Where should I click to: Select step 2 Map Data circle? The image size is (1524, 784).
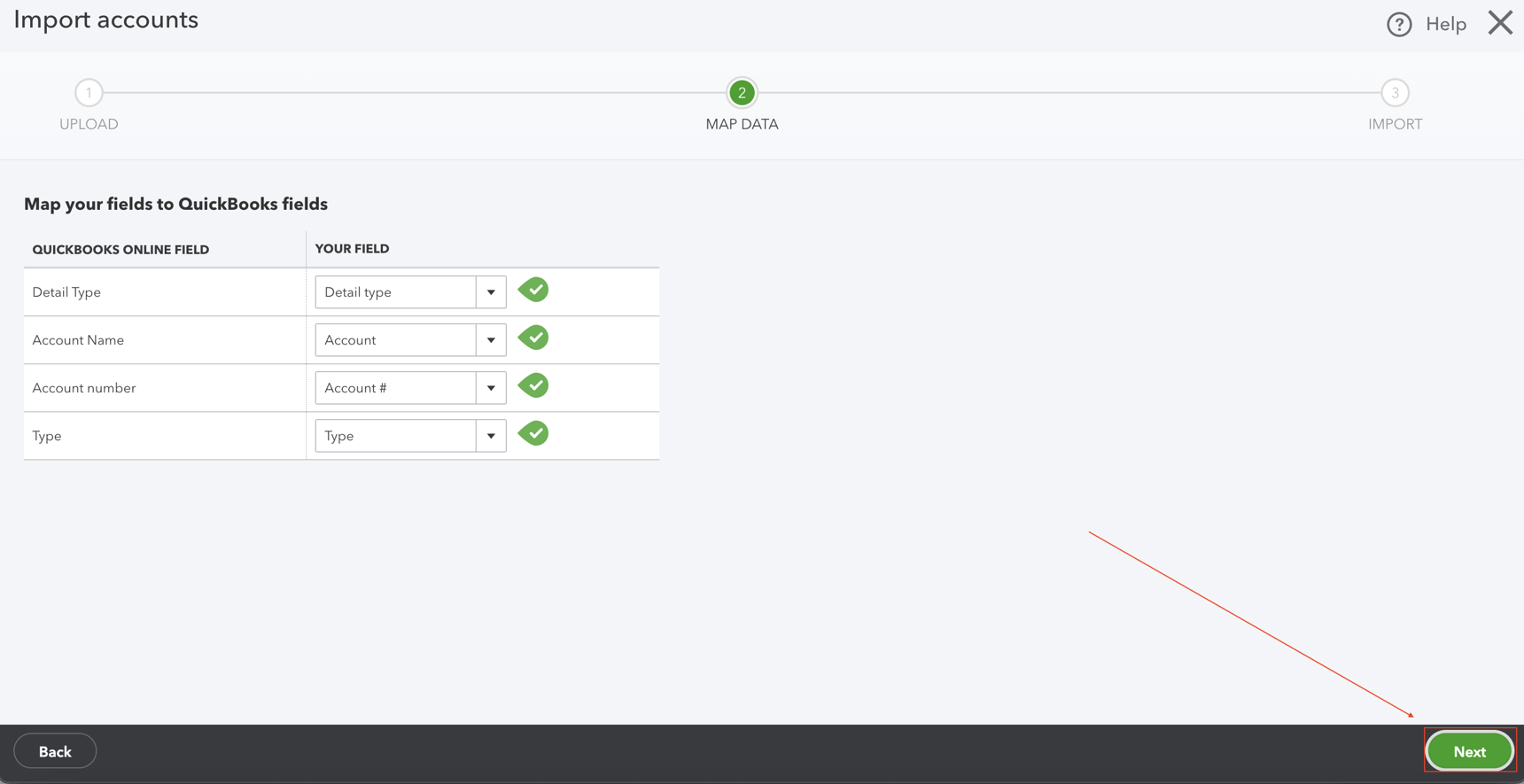pos(742,93)
